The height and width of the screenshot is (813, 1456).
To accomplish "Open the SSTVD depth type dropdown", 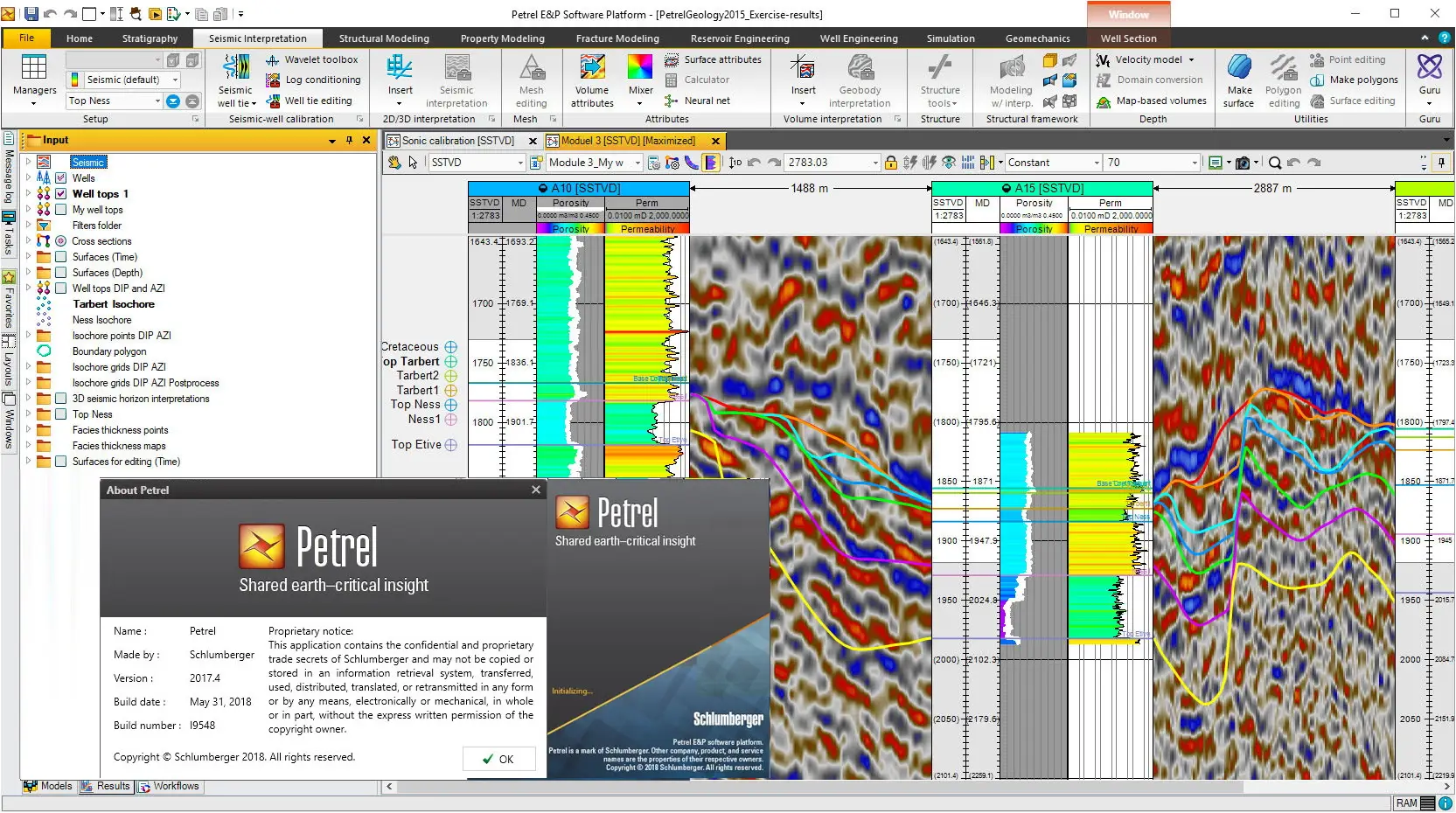I will tap(519, 163).
